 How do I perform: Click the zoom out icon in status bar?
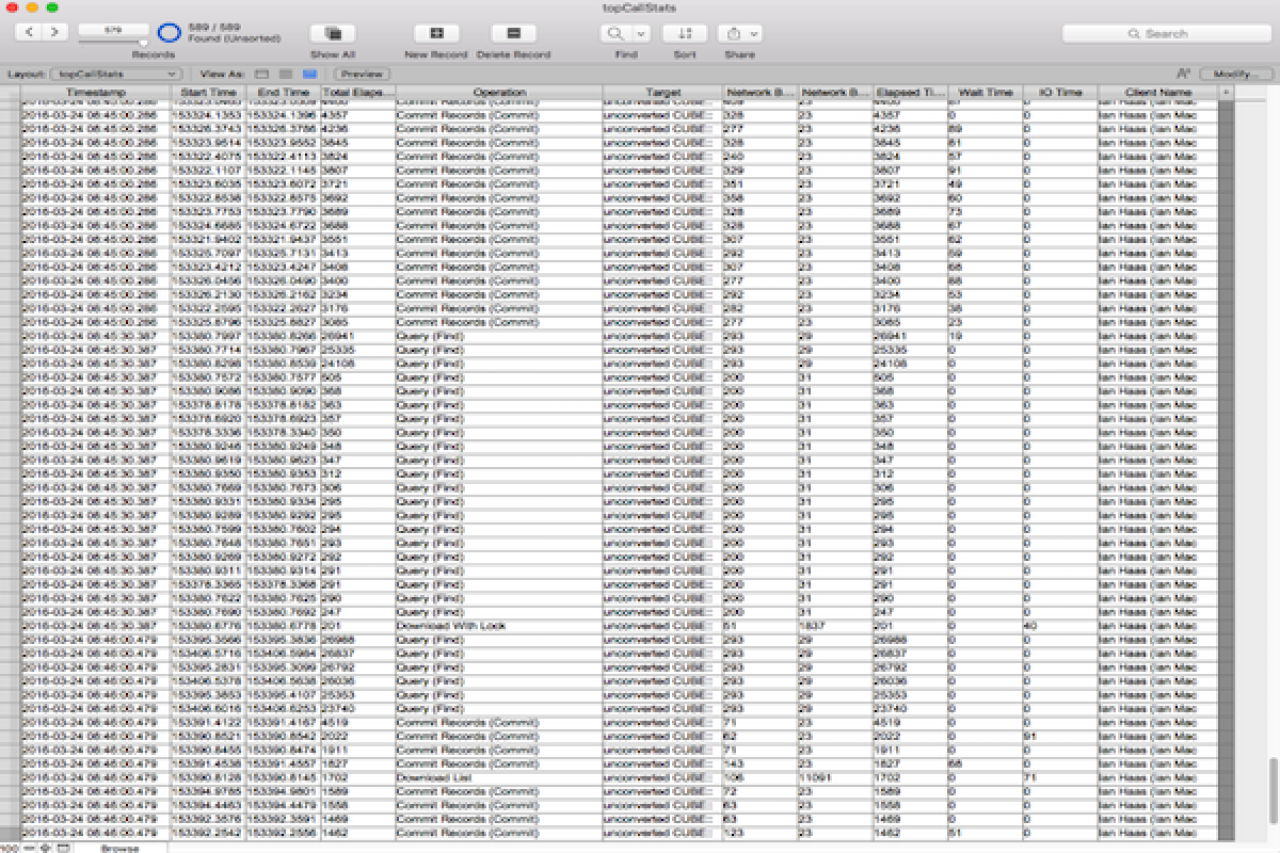pos(31,848)
